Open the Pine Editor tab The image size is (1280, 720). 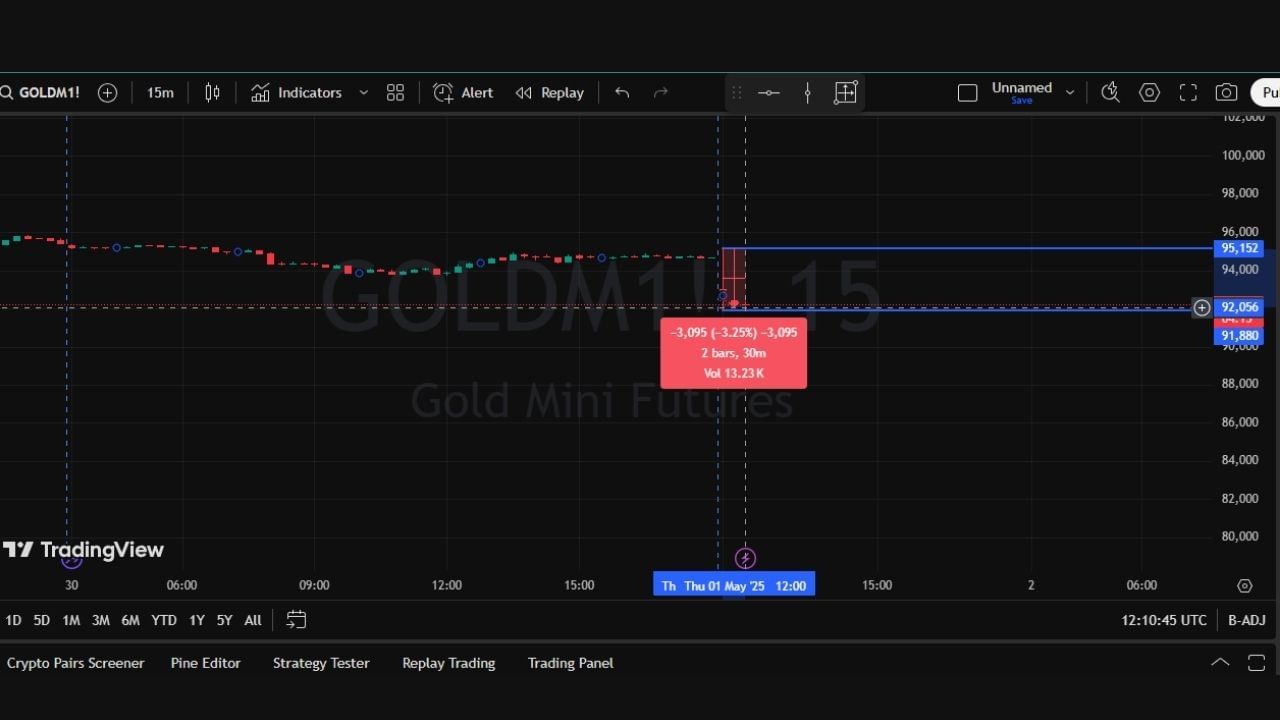point(206,663)
